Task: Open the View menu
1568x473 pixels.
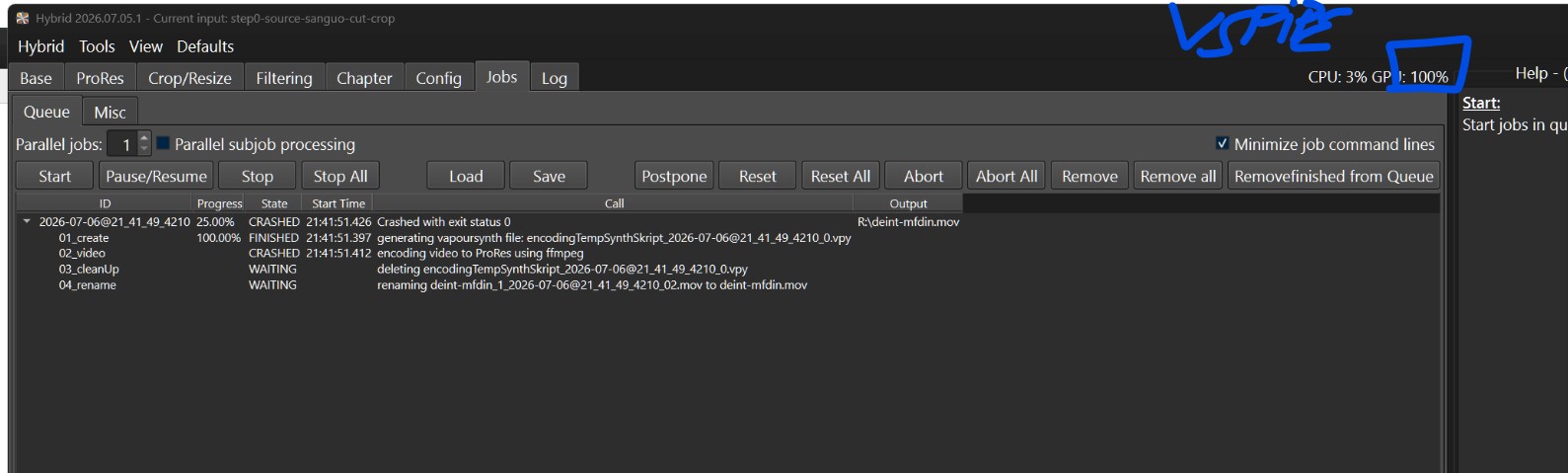Action: pyautogui.click(x=145, y=46)
